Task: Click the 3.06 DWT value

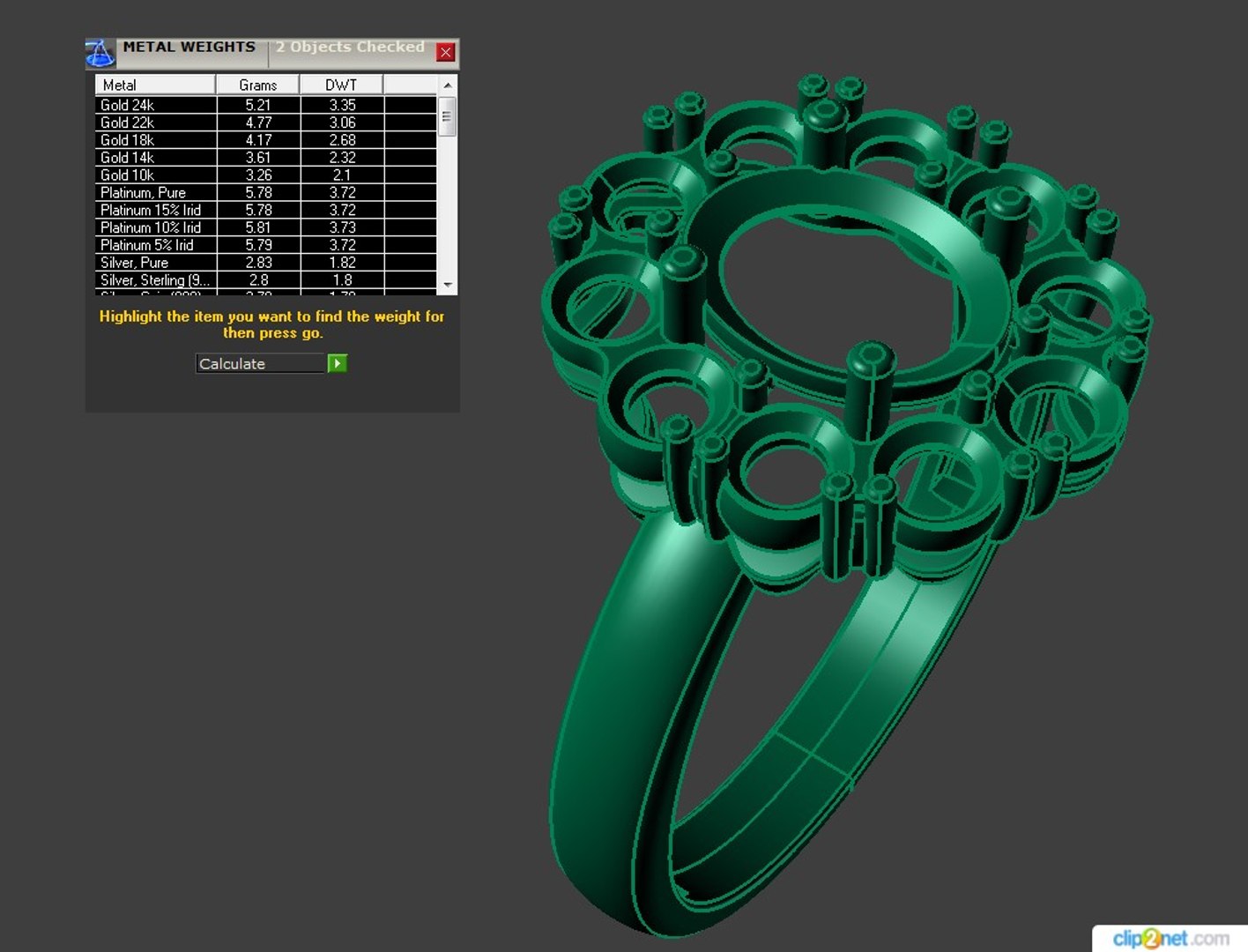Action: pos(343,123)
